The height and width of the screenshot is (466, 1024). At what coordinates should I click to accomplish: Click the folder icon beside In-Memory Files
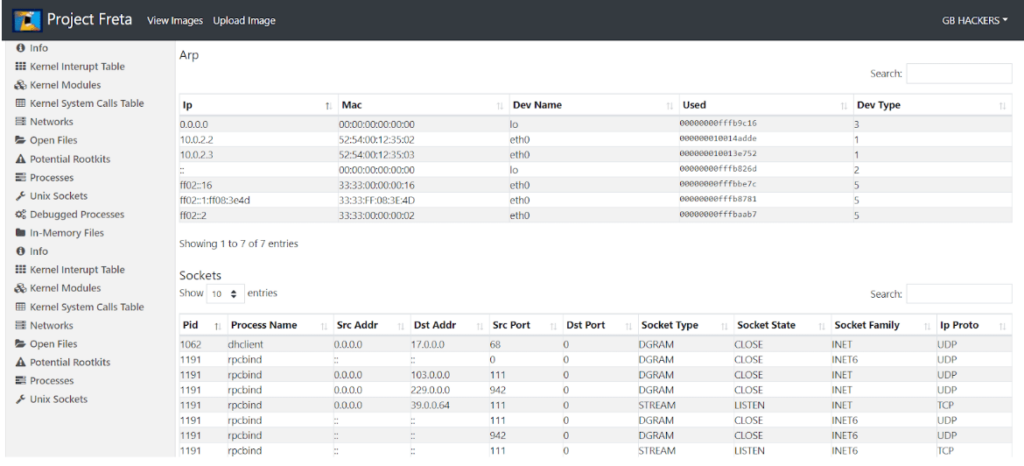pos(20,233)
